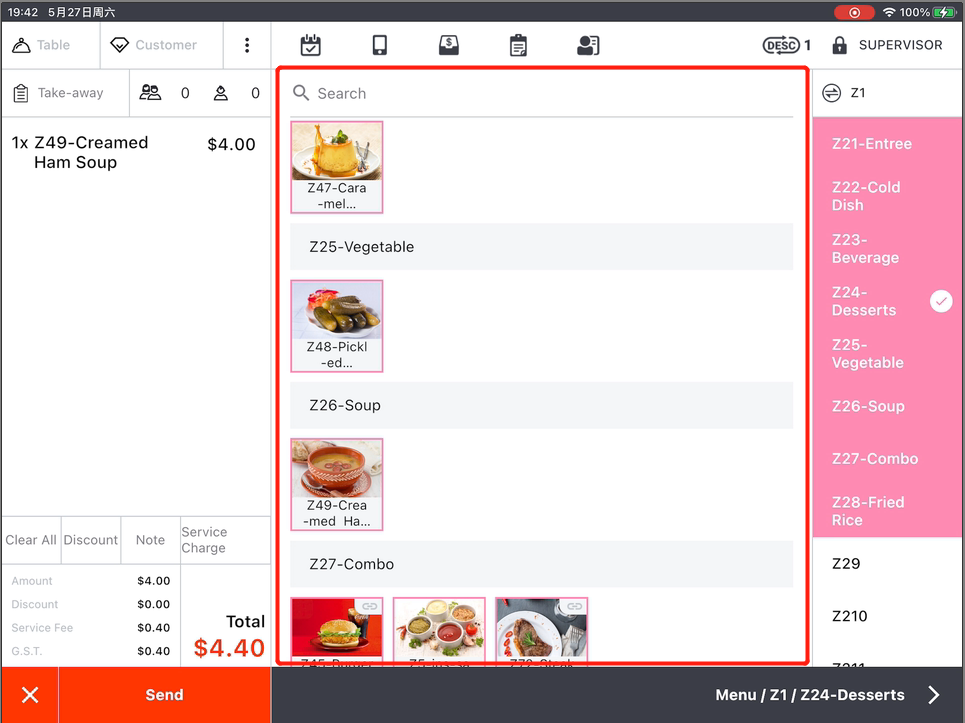Tap the Service Charge button
Screen dimensions: 965x723
(225, 540)
